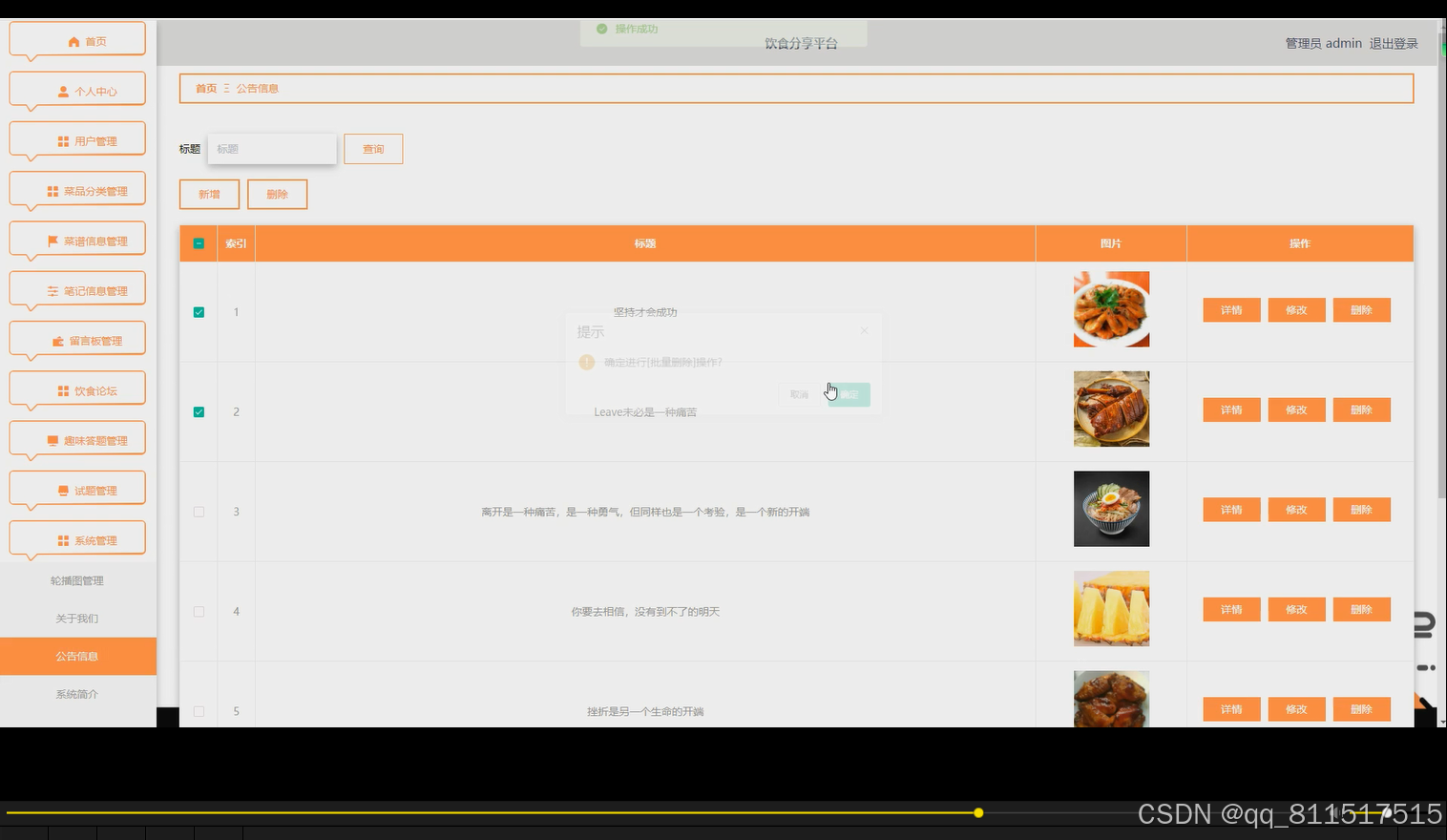1447x840 pixels.
Task: Expand the 饮食论坛 sidebar menu
Action: click(x=77, y=389)
